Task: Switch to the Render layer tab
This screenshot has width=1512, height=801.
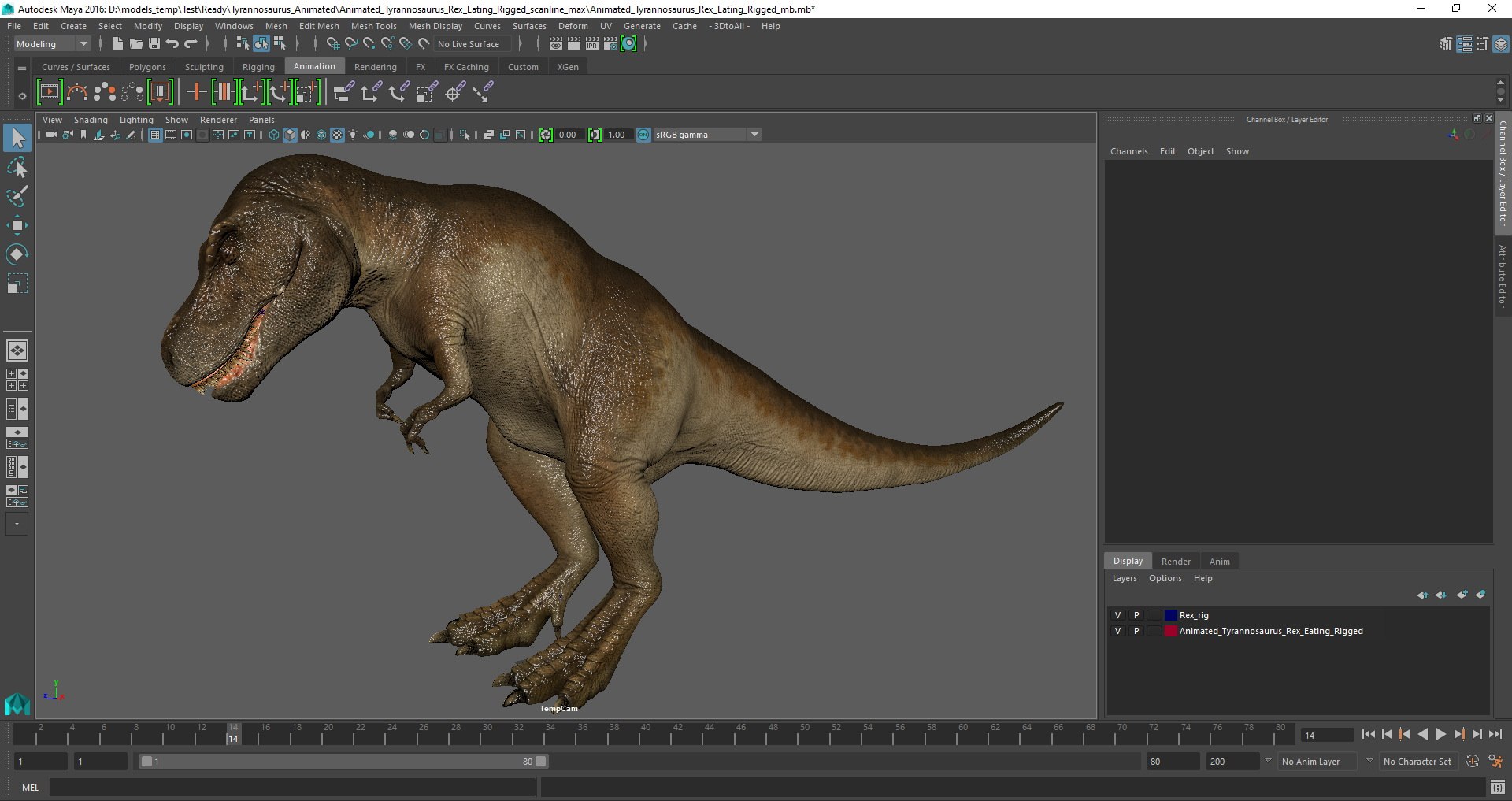Action: point(1176,562)
